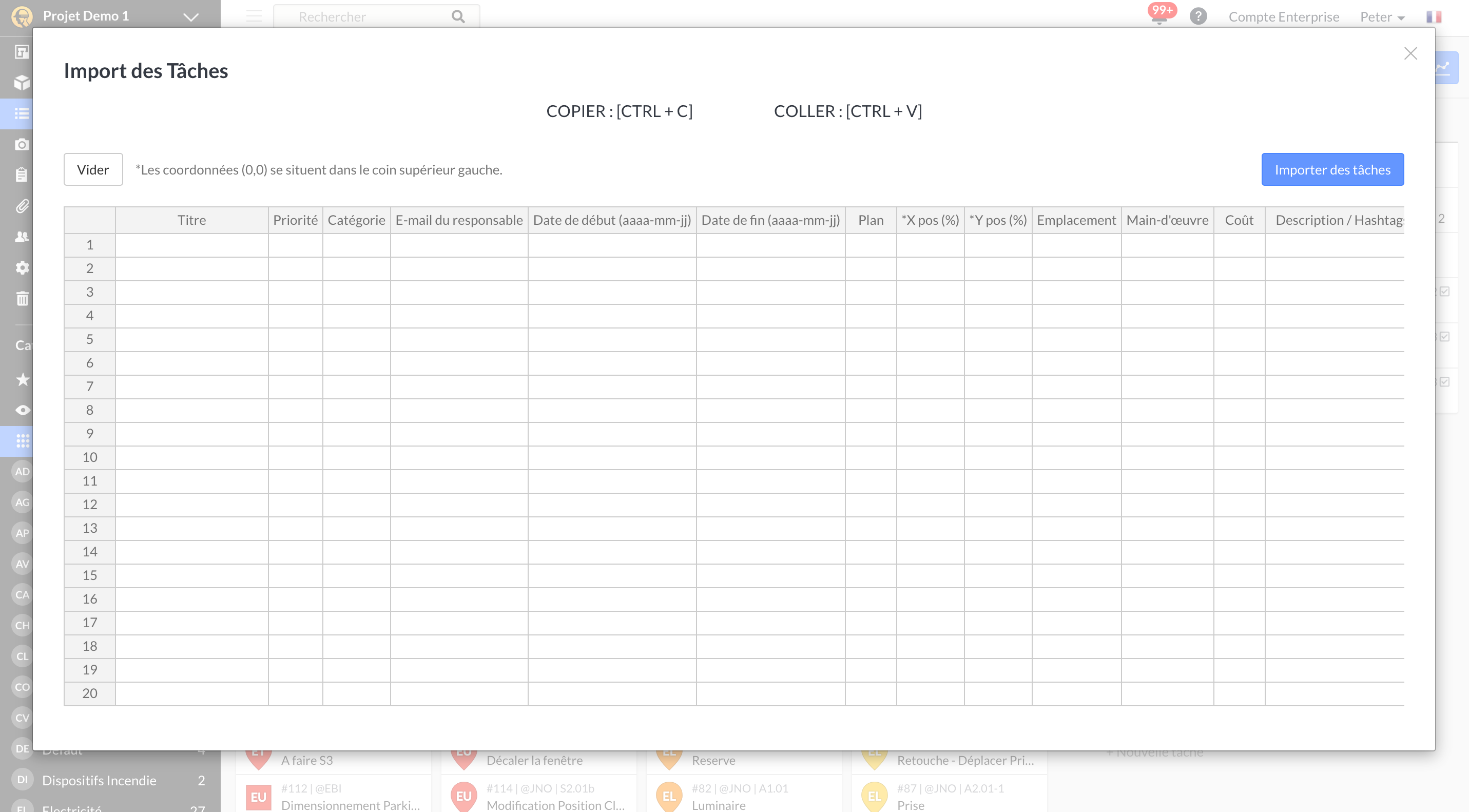Click Compte Enterprise link
The width and height of the screenshot is (1469, 812).
pyautogui.click(x=1283, y=16)
